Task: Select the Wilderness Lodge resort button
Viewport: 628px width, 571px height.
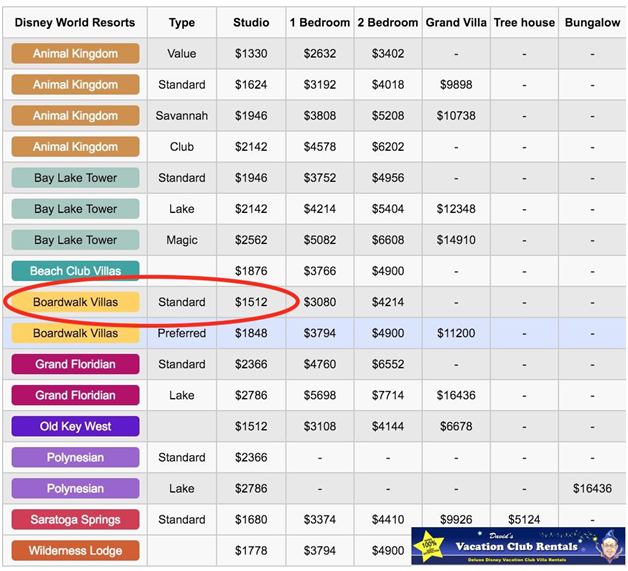Action: coord(75,551)
